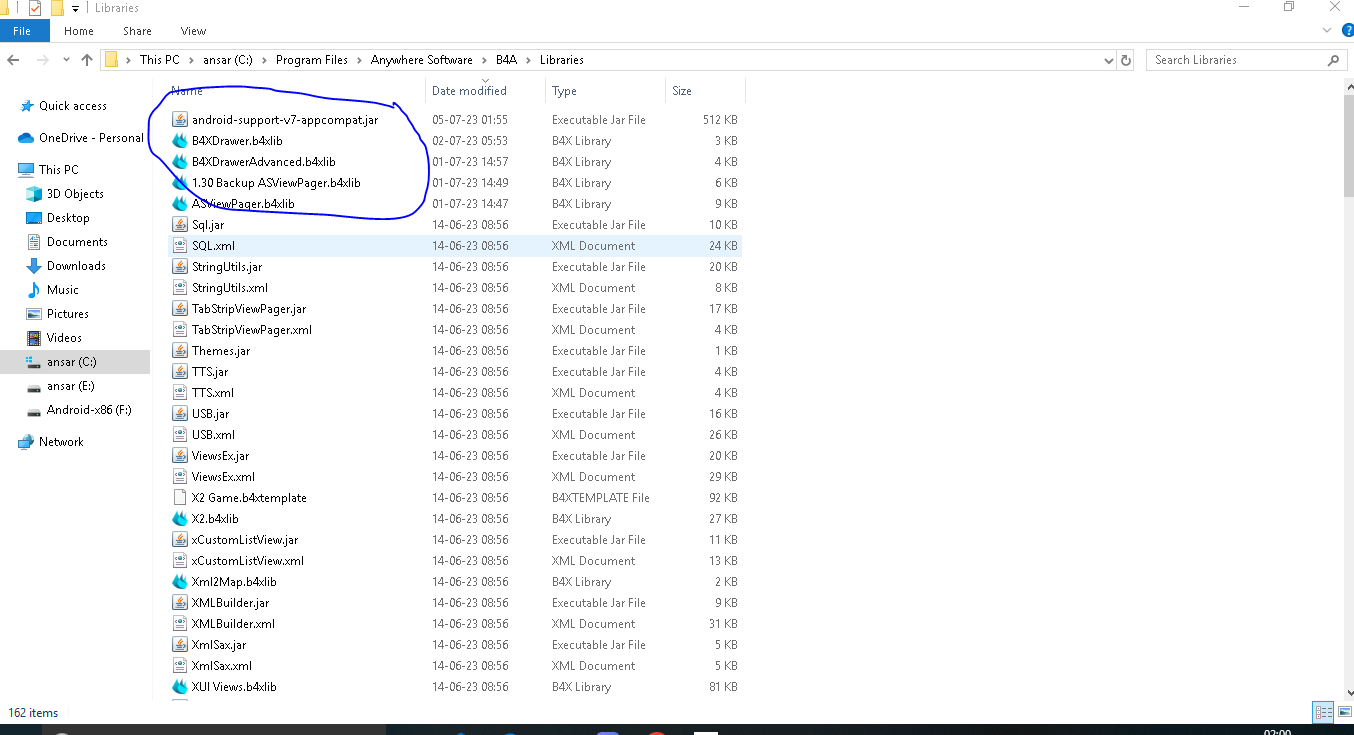Click the blue icon of Xml2Map.b4xlib
Image resolution: width=1354 pixels, height=735 pixels.
[x=180, y=582]
